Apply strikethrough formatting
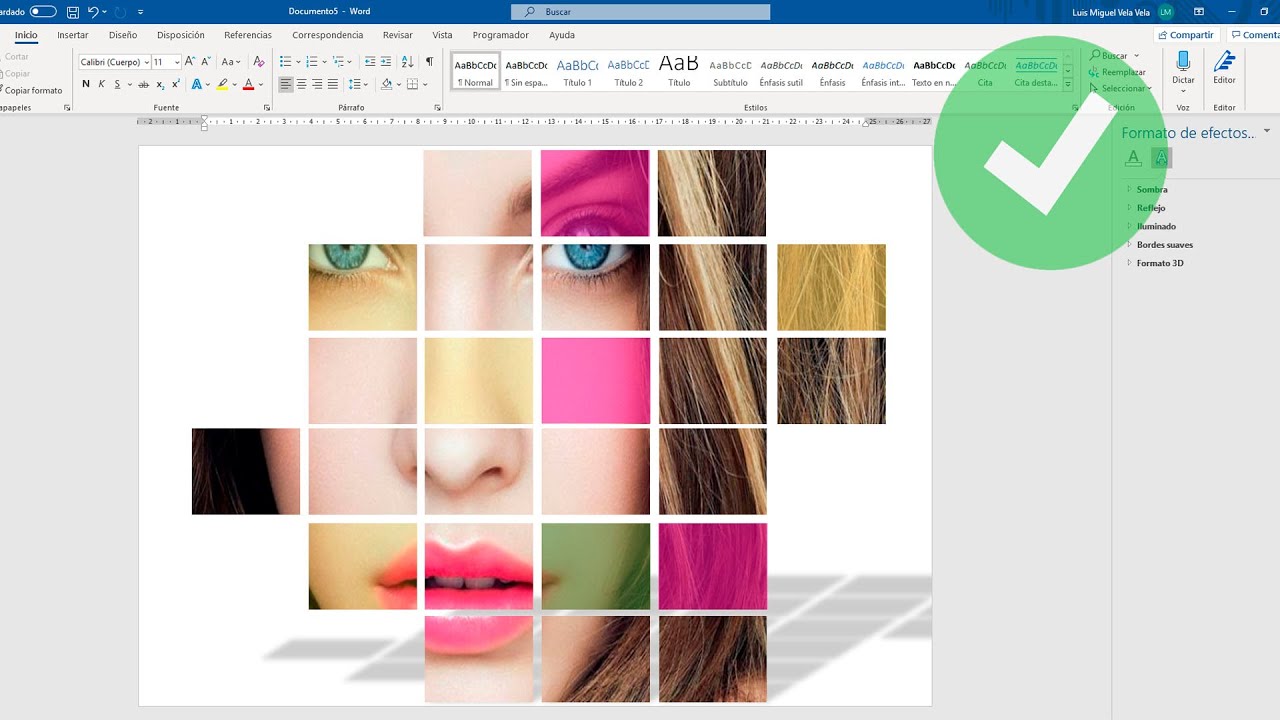The height and width of the screenshot is (720, 1280). [x=144, y=84]
